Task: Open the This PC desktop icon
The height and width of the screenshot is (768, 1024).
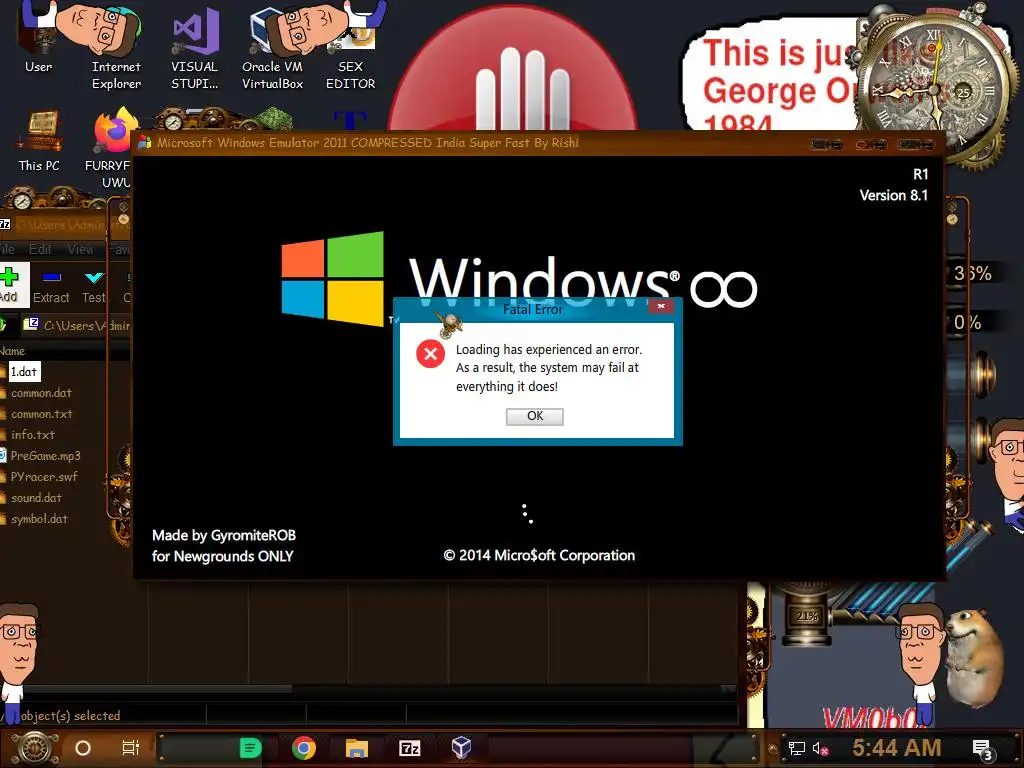Action: (x=39, y=140)
